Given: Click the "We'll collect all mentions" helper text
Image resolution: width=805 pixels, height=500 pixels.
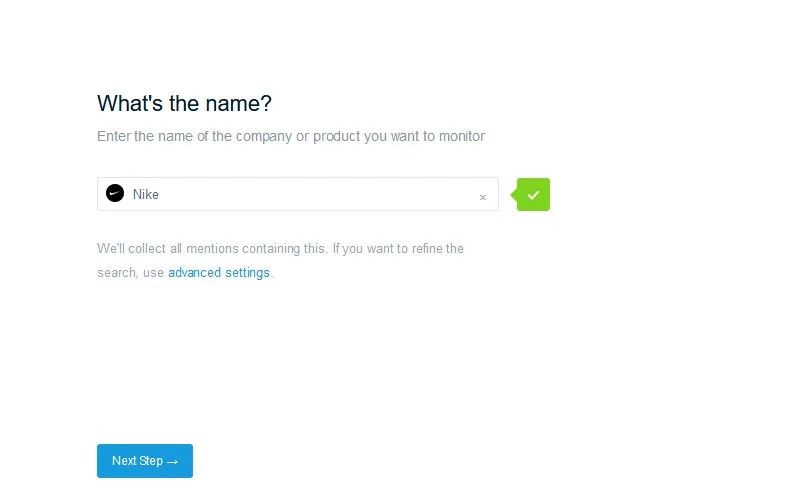Looking at the screenshot, I should (280, 248).
